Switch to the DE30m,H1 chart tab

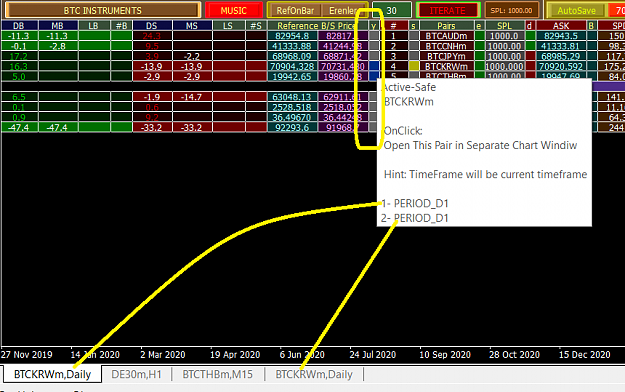(x=136, y=374)
